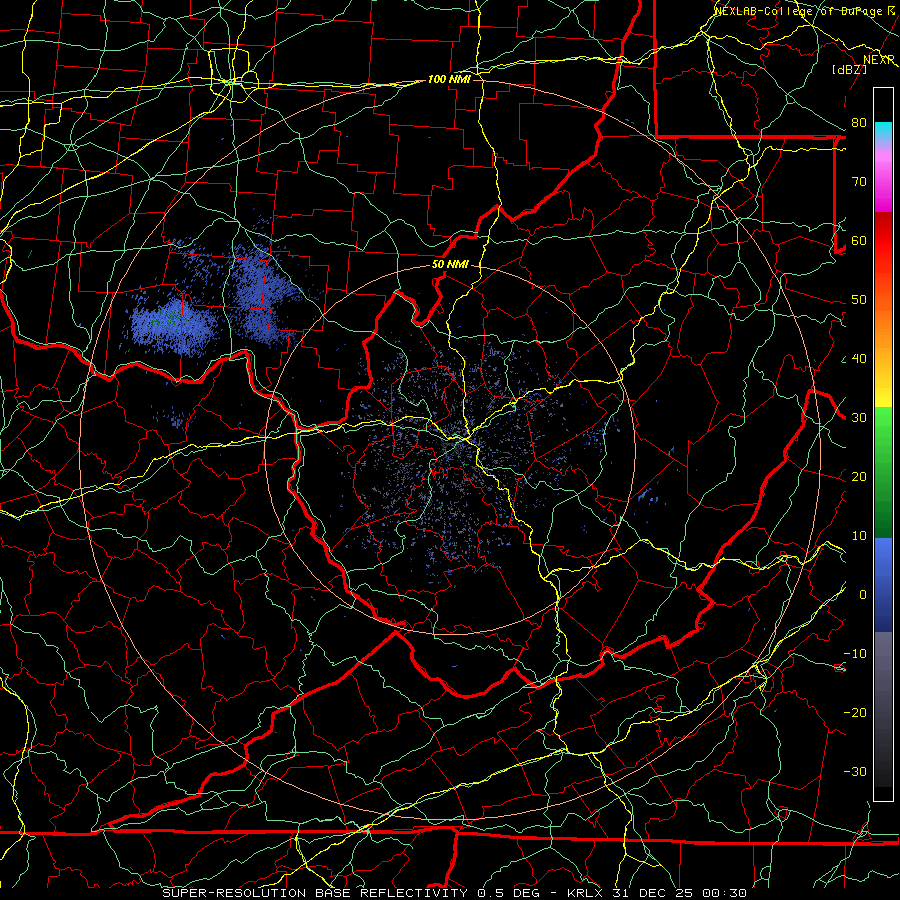Click the KRLX station identifier in the caption

click(x=587, y=893)
